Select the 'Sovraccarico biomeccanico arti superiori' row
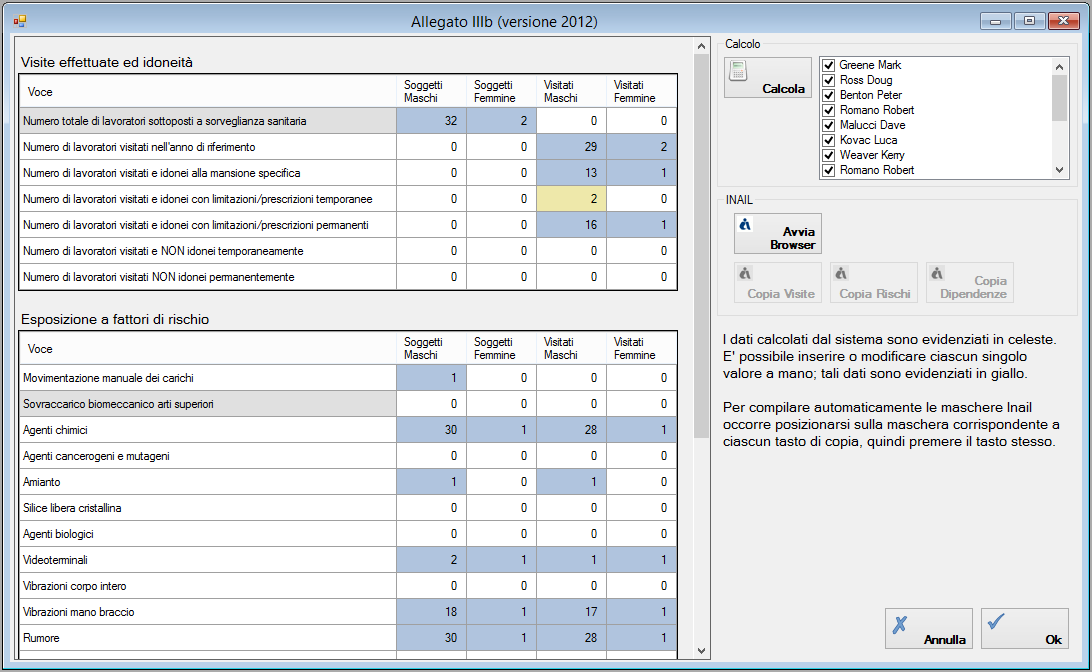Viewport: 1092px width, 672px height. (x=348, y=404)
